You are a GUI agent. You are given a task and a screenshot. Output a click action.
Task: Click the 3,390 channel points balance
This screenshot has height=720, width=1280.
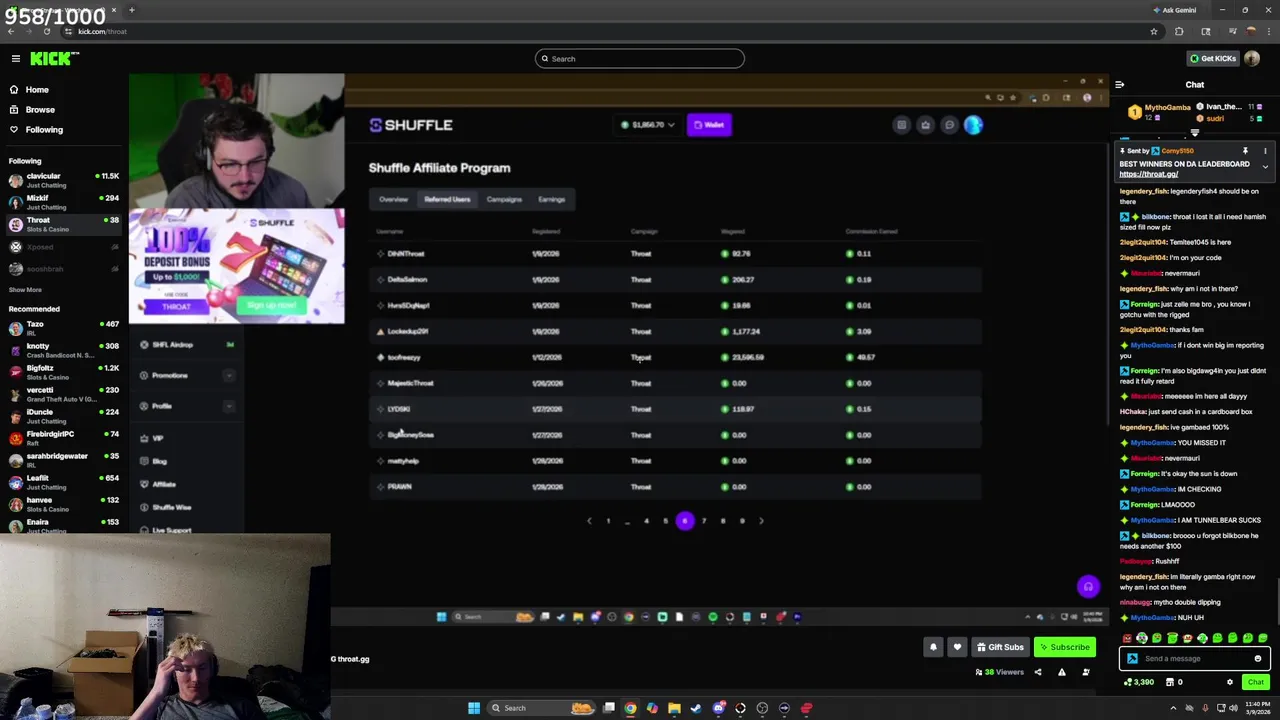coord(1139,682)
